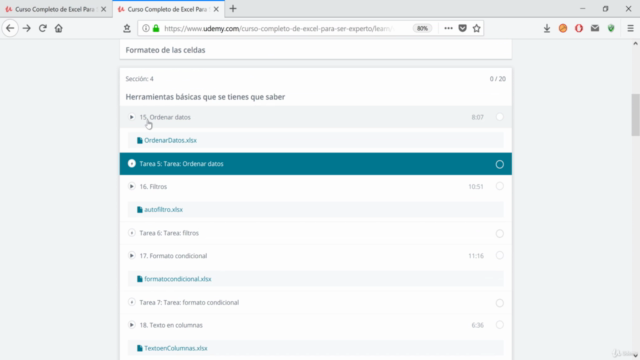This screenshot has width=640, height=360.
Task: Click the vertical scrollbar thumb
Action: tap(636, 115)
